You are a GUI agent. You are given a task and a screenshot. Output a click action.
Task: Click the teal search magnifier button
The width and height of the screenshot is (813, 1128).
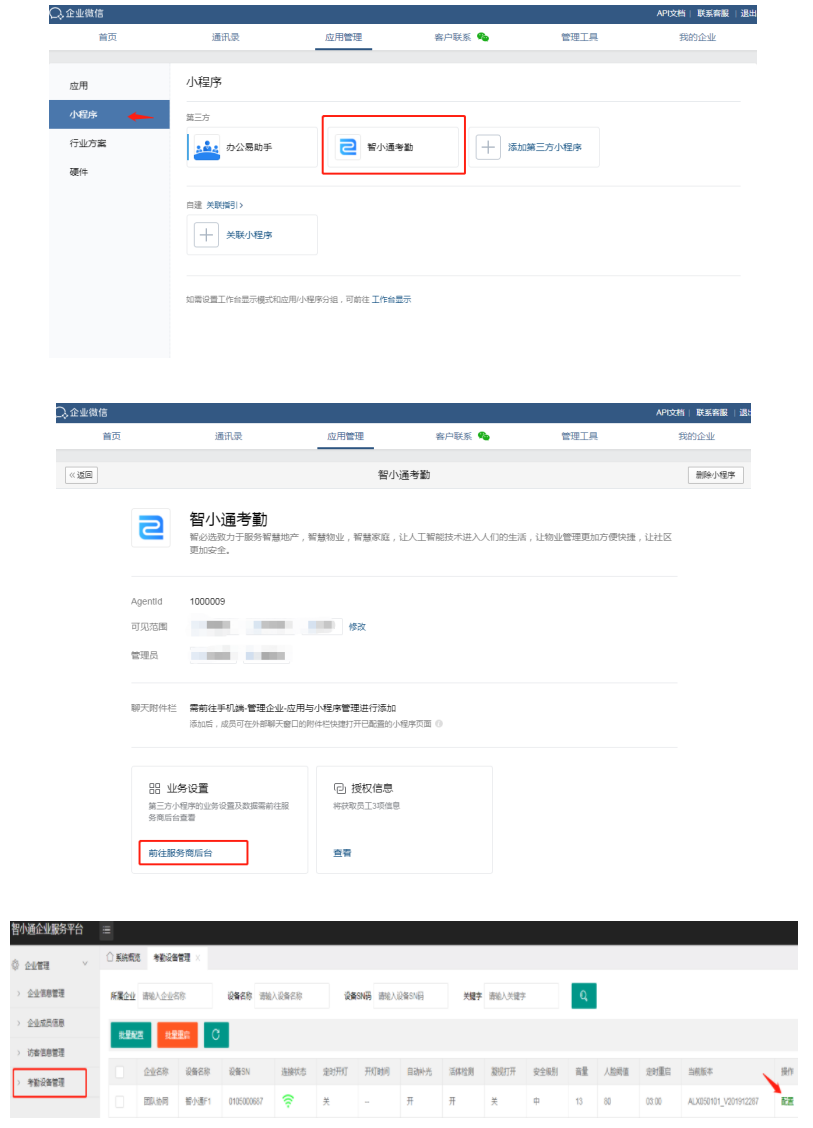(583, 996)
